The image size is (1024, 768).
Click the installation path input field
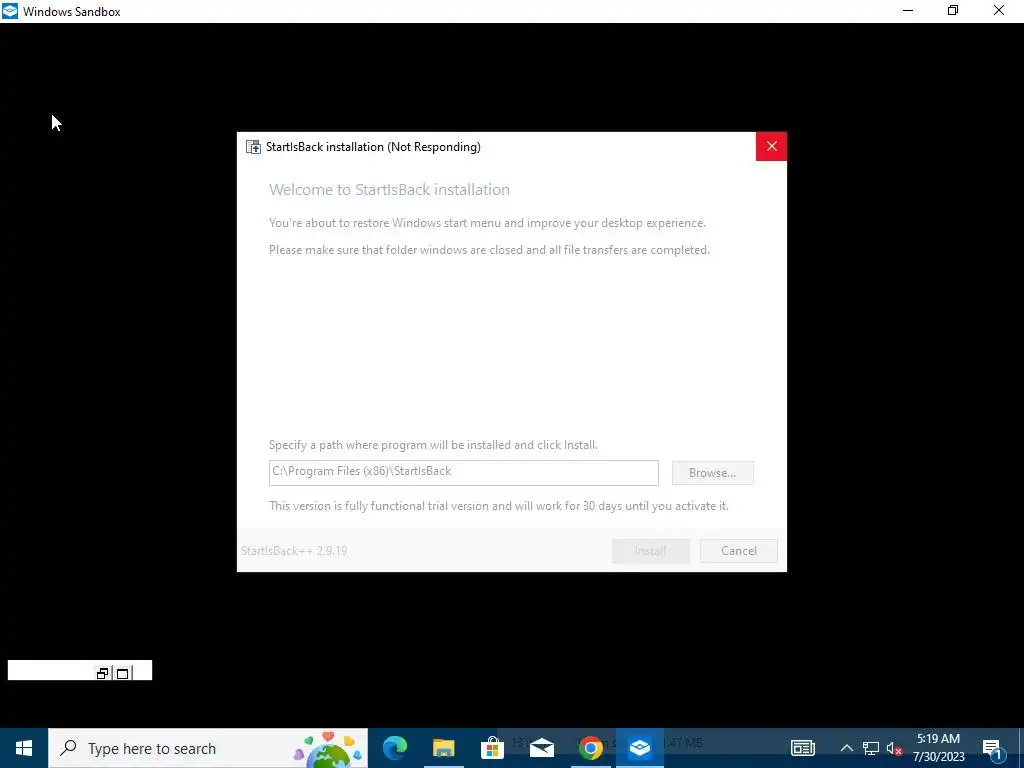coord(464,473)
